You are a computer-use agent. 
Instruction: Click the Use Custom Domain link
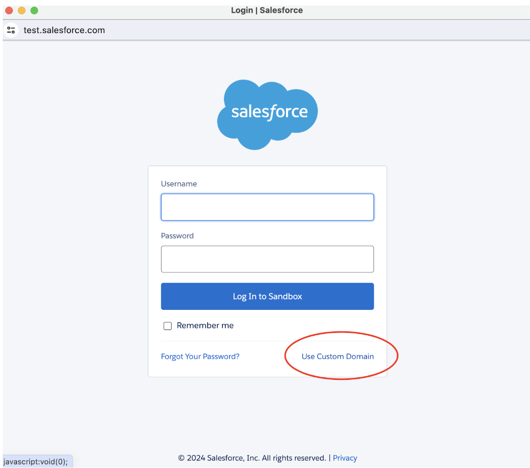click(x=338, y=356)
